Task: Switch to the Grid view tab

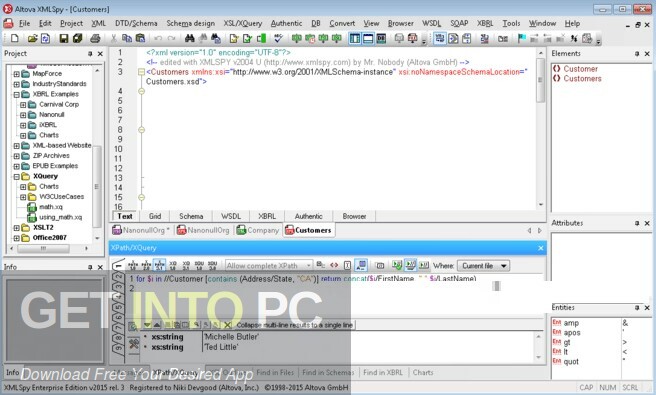Action: pyautogui.click(x=155, y=216)
